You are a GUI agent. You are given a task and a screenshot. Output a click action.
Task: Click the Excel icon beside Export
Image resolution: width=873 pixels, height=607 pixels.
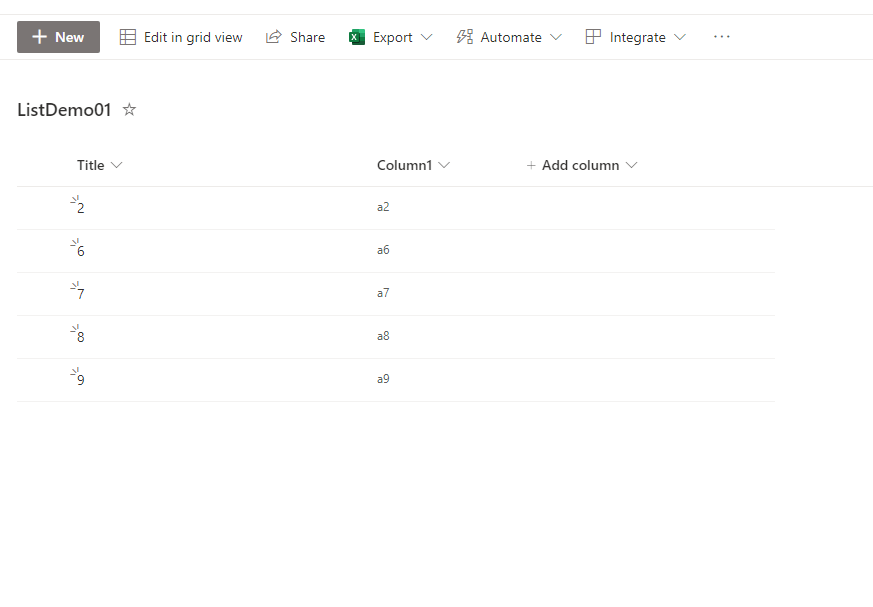coord(357,37)
